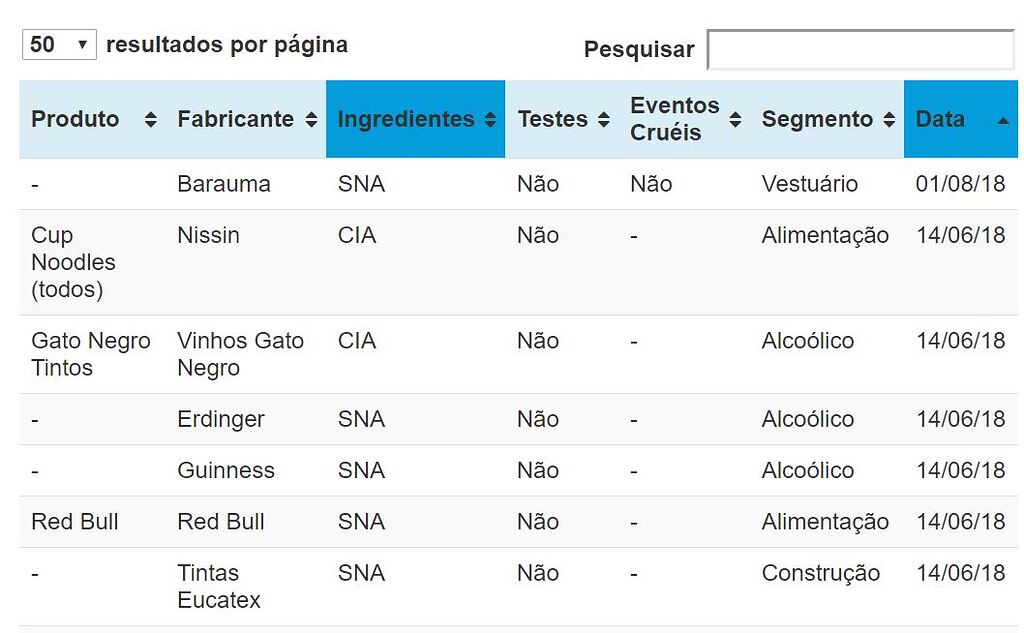Viewport: 1024px width, 633px height.
Task: Sort table by Produto column header
Action: coord(75,119)
